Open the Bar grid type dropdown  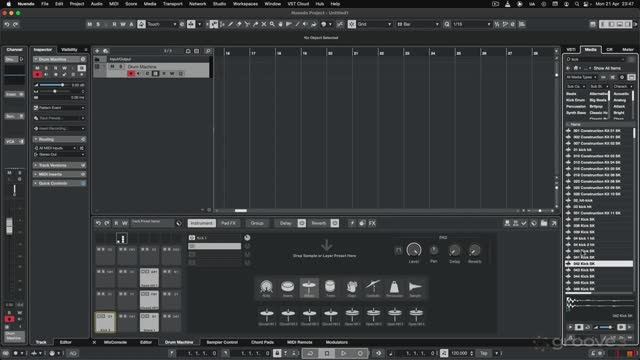click(x=418, y=24)
